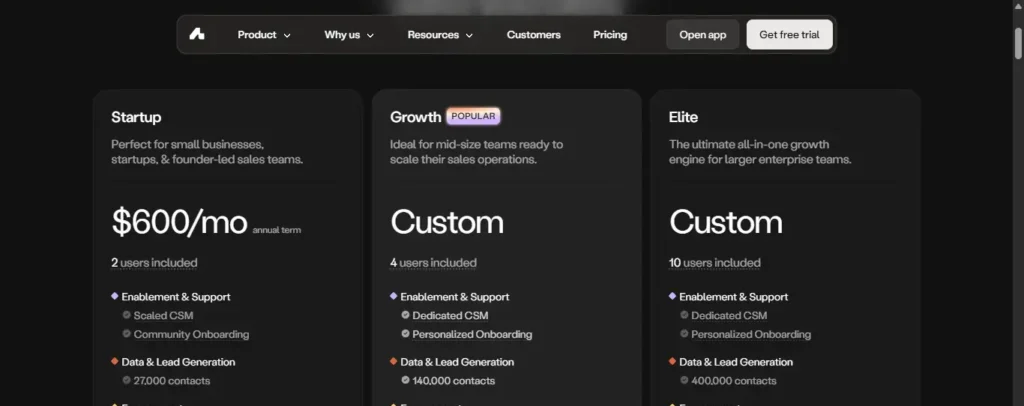The image size is (1024, 406).
Task: Click check icon beside Scaled CSM
Action: click(x=127, y=315)
